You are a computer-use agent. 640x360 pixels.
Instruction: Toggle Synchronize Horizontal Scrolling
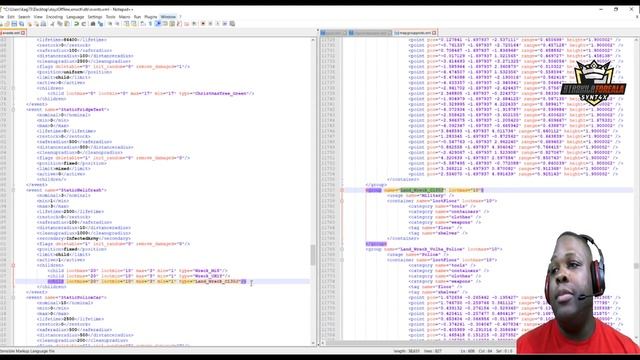(133, 24)
